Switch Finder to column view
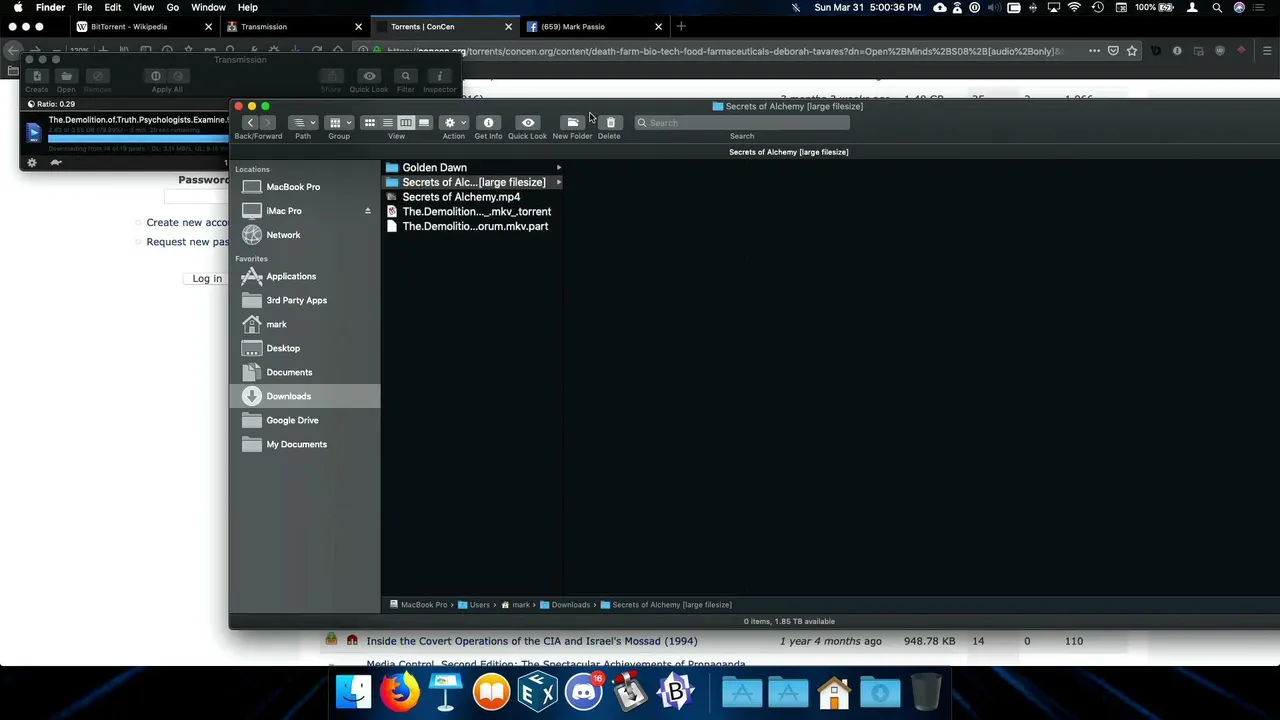 (x=406, y=123)
